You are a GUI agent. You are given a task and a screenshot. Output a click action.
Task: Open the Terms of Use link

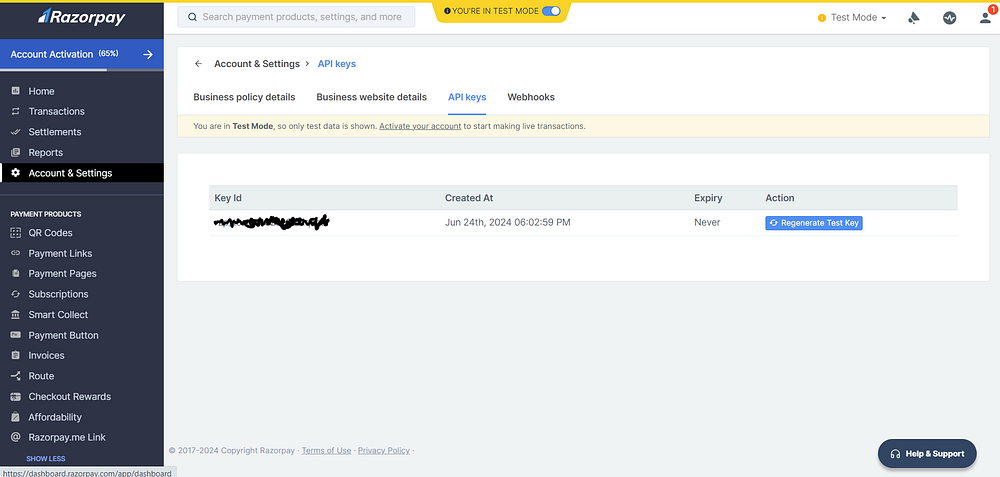tap(327, 450)
